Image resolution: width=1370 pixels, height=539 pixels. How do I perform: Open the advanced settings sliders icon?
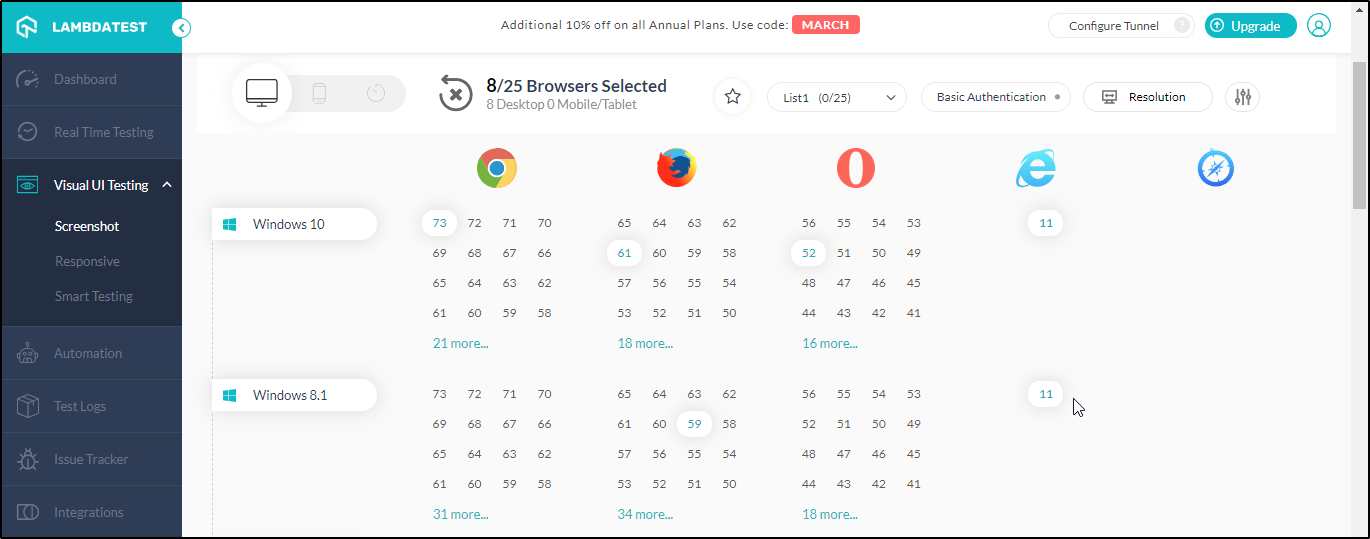tap(1242, 97)
